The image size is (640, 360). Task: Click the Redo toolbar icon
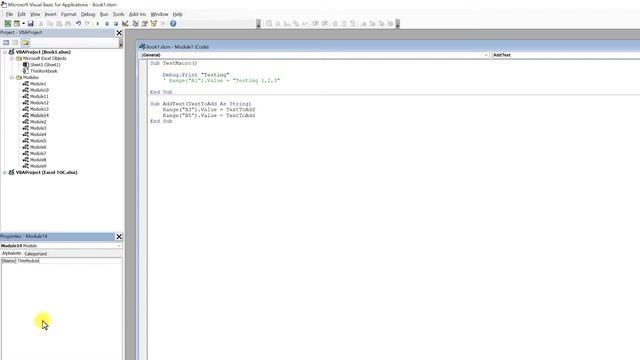(x=87, y=24)
